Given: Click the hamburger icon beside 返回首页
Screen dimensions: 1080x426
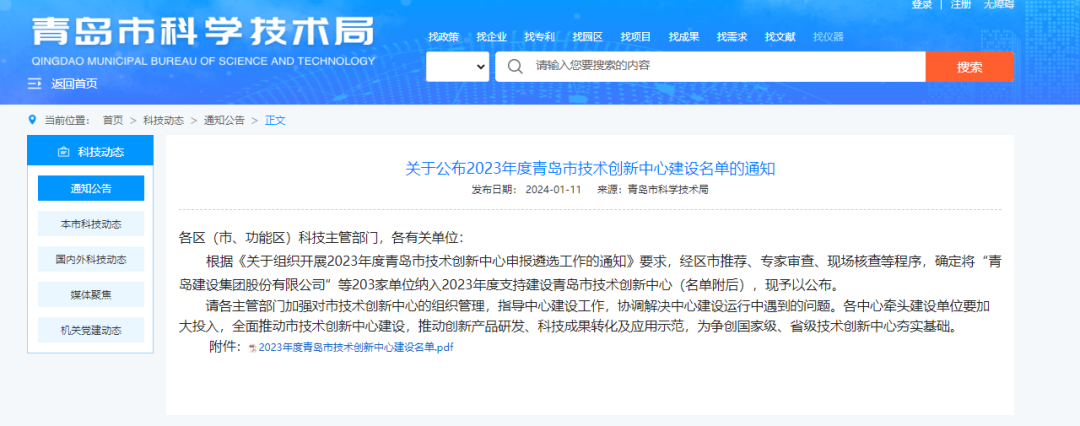Looking at the screenshot, I should pos(36,84).
